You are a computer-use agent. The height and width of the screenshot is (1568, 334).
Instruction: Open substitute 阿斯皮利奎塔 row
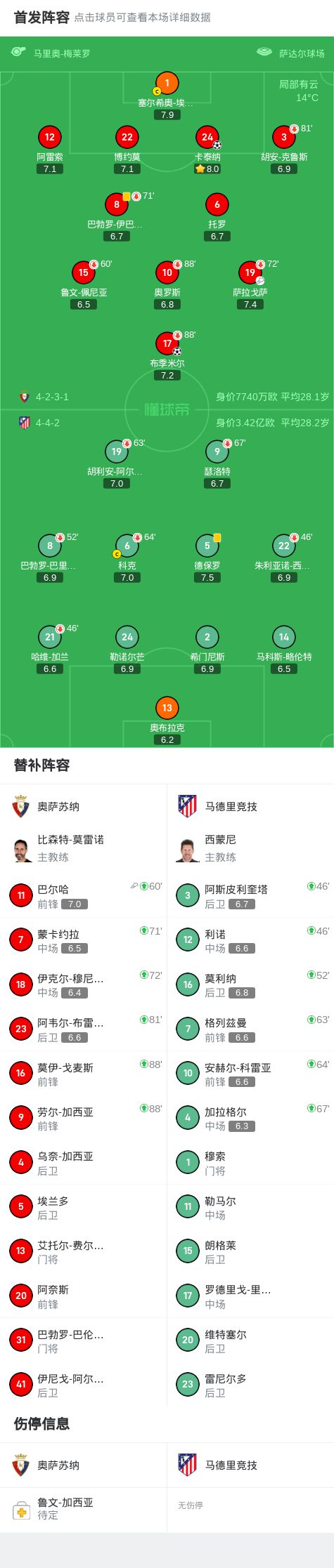click(x=250, y=895)
